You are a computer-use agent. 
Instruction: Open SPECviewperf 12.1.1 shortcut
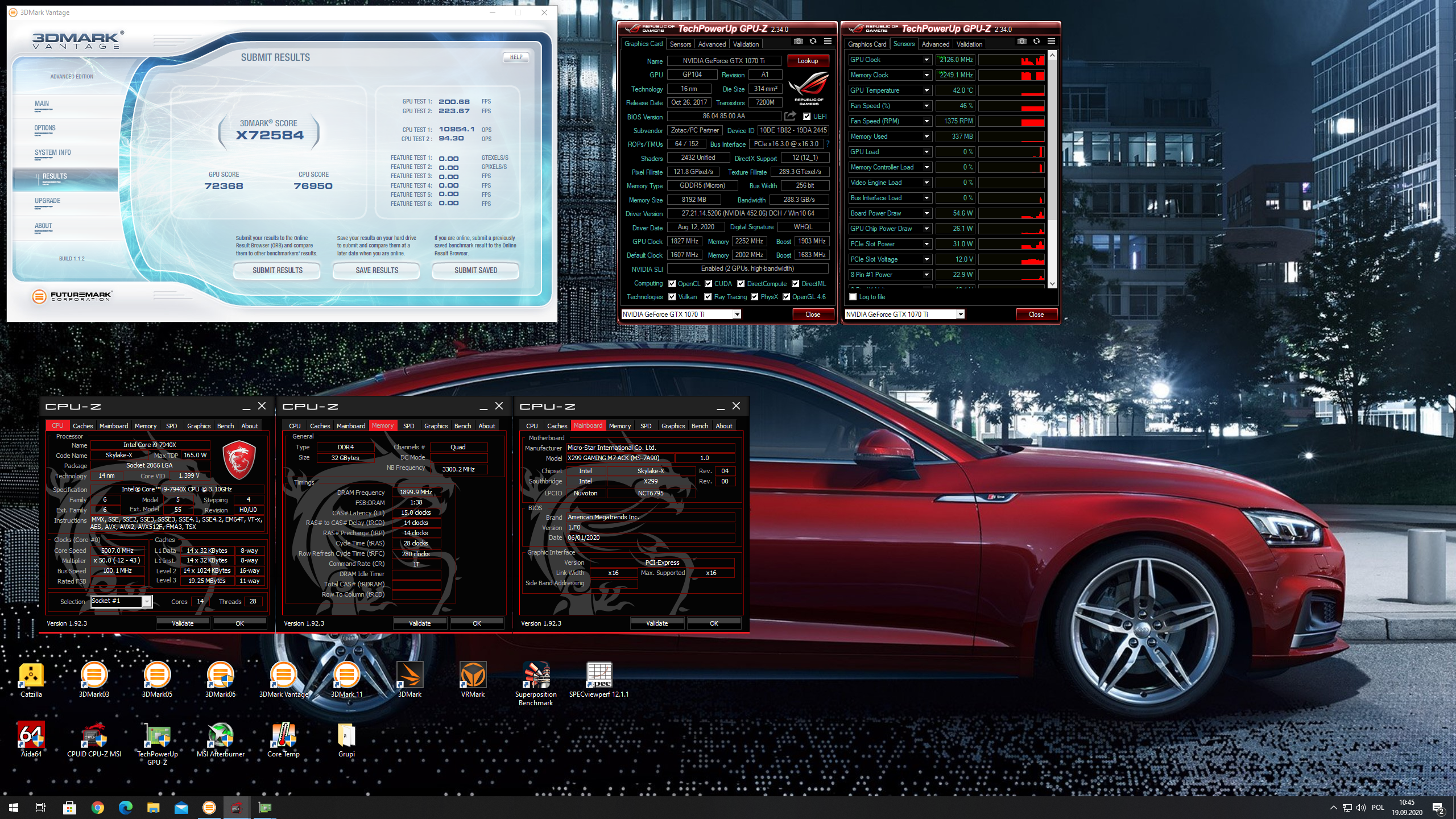[599, 680]
